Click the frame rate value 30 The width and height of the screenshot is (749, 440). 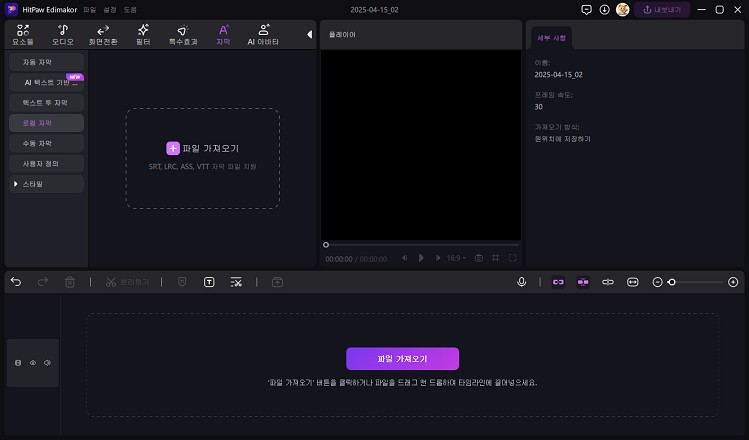pos(539,107)
